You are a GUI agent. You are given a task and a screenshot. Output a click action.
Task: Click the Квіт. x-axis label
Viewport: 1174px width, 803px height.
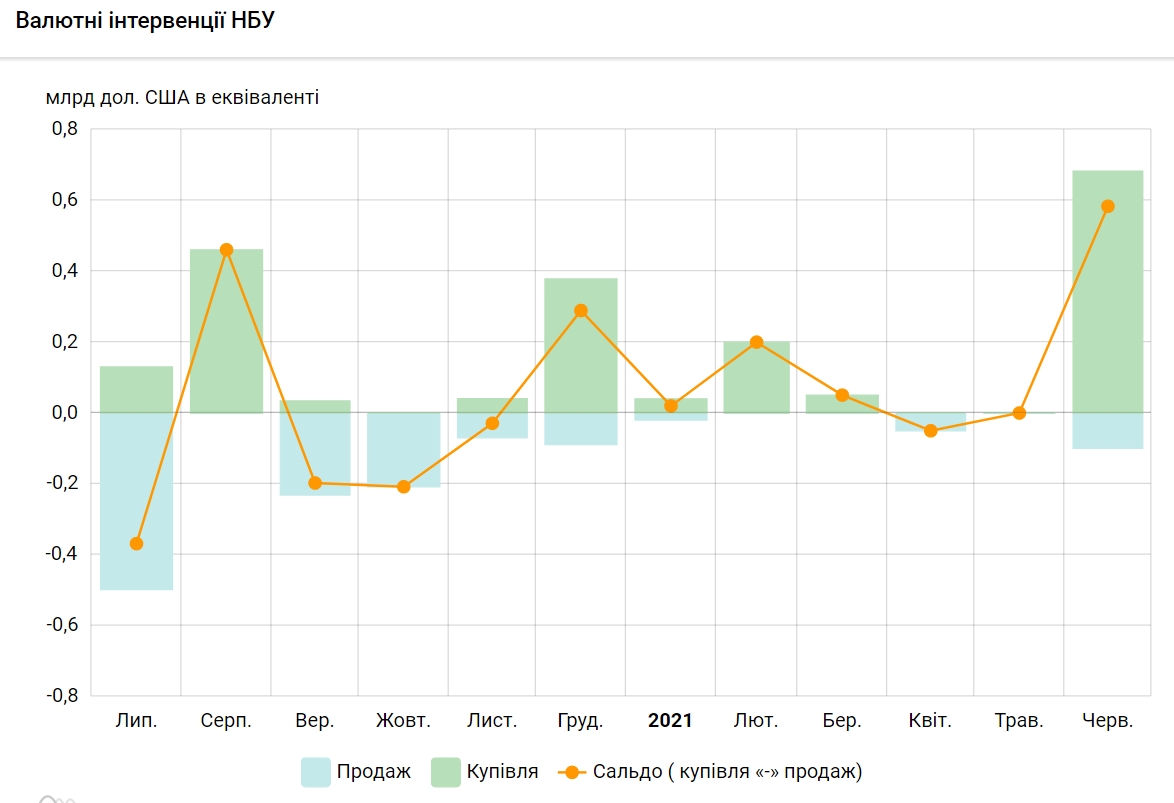click(x=930, y=721)
